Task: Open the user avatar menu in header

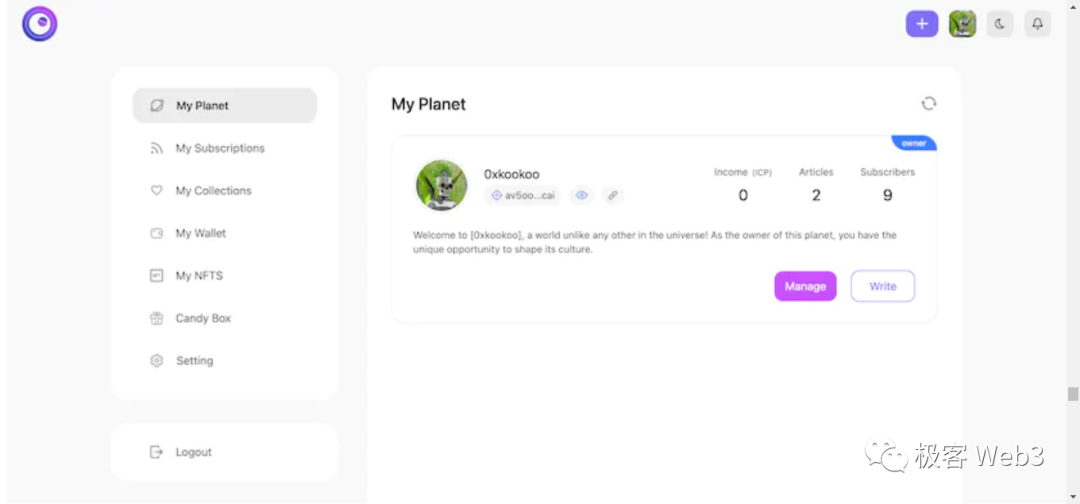Action: click(x=962, y=24)
